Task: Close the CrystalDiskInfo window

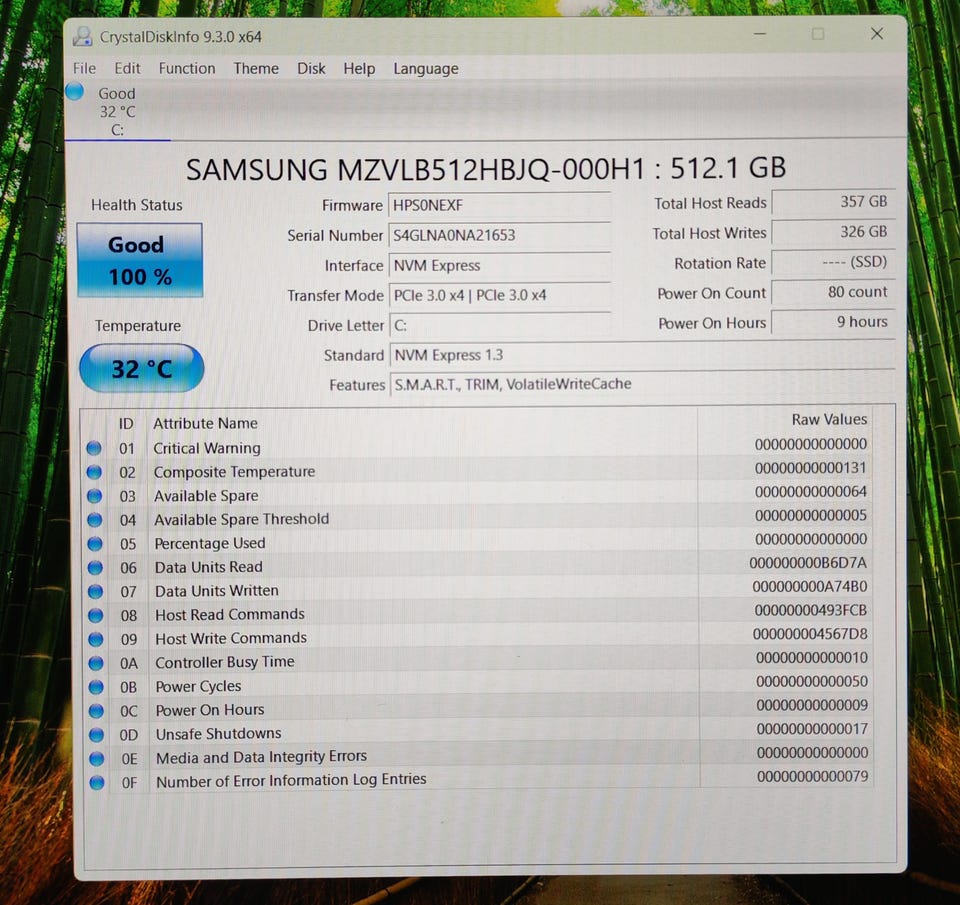Action: (877, 34)
